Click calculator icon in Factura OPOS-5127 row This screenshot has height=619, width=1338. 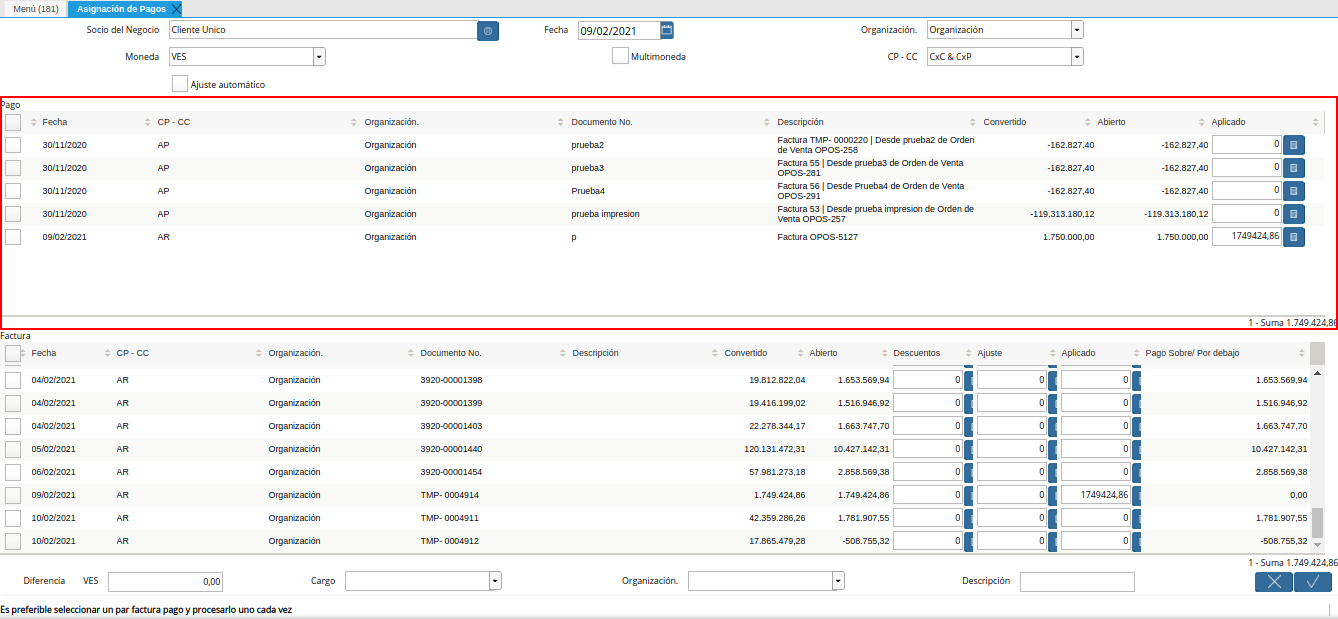(1293, 237)
